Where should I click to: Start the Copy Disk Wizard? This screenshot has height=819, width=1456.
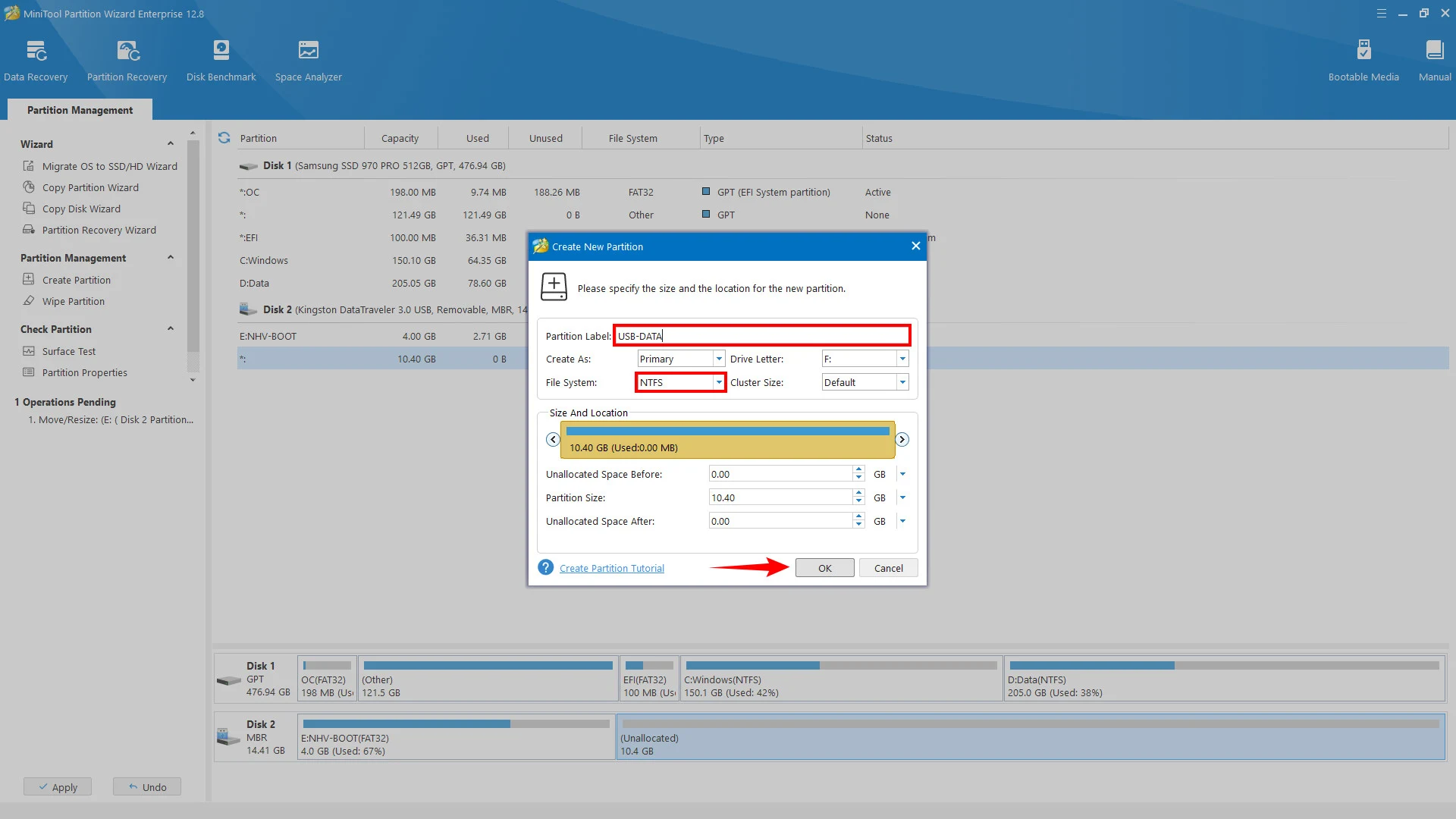click(x=72, y=209)
